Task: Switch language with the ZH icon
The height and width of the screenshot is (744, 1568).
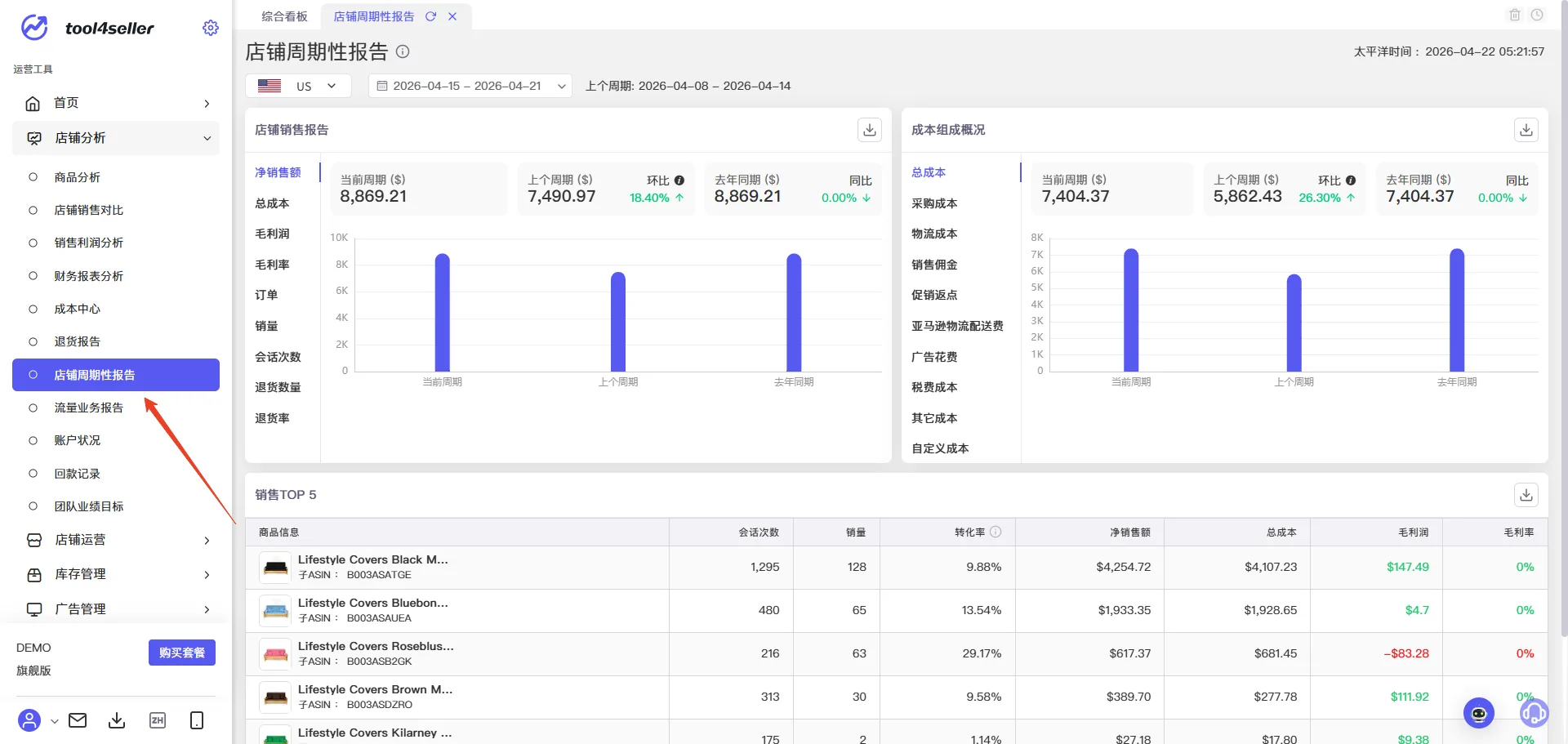Action: pyautogui.click(x=158, y=720)
